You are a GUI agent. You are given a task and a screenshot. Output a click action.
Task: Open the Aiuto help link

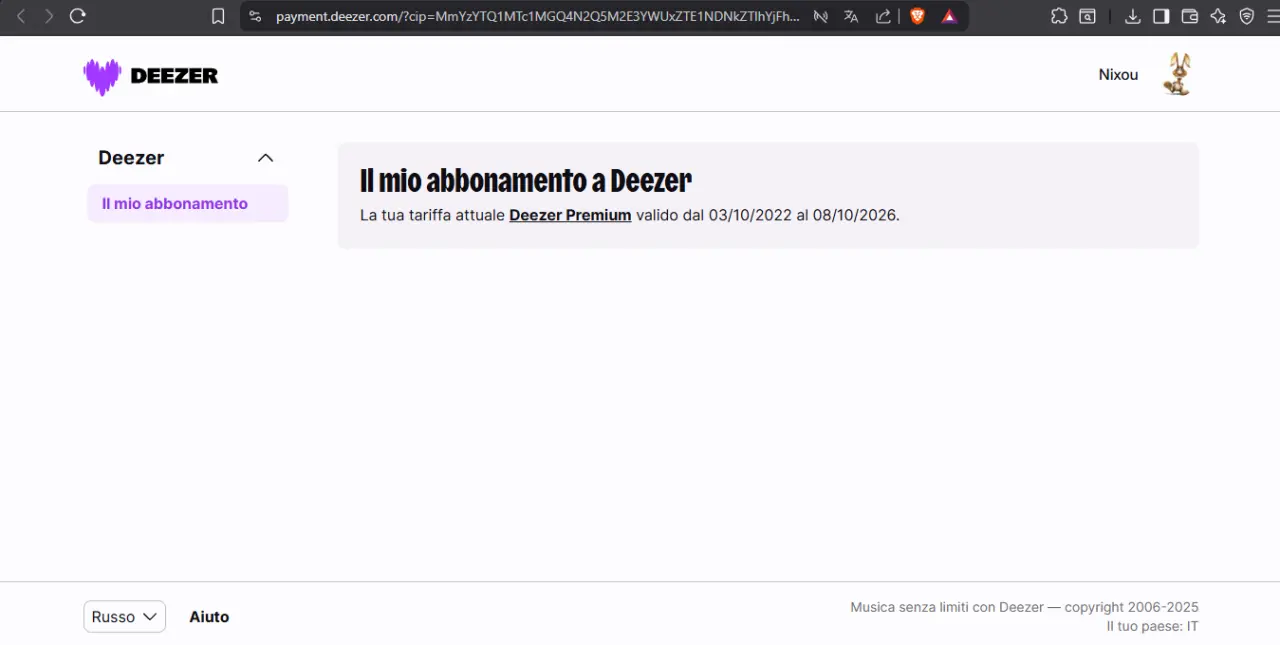coord(209,617)
